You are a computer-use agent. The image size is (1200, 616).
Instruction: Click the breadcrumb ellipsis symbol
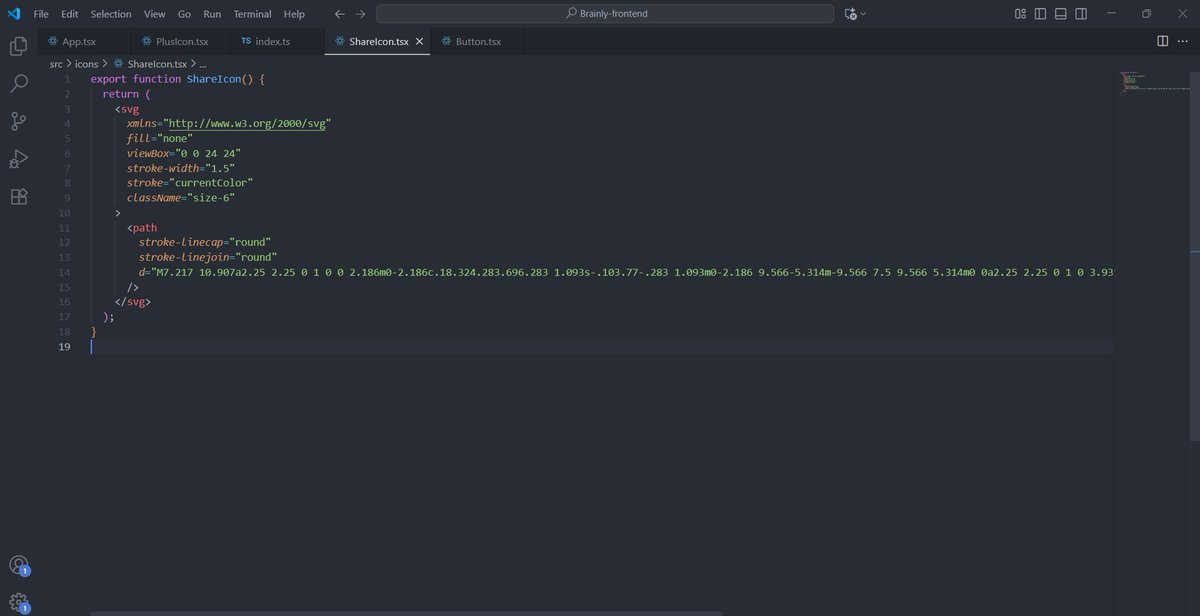pyautogui.click(x=203, y=64)
